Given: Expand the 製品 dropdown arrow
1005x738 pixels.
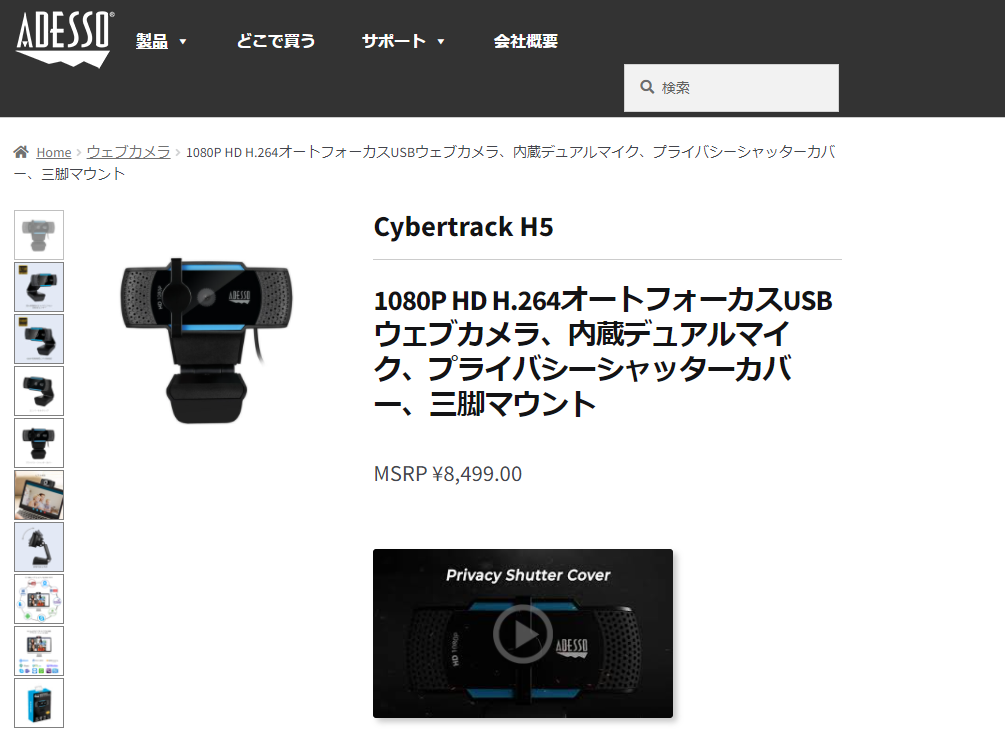Looking at the screenshot, I should click(183, 42).
